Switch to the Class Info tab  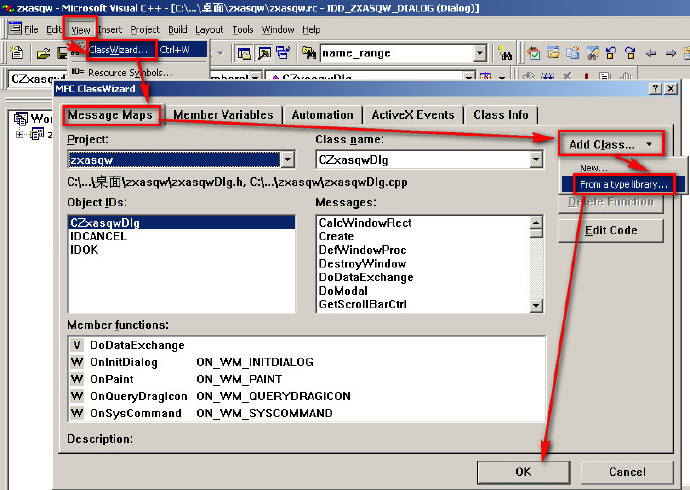[x=501, y=115]
